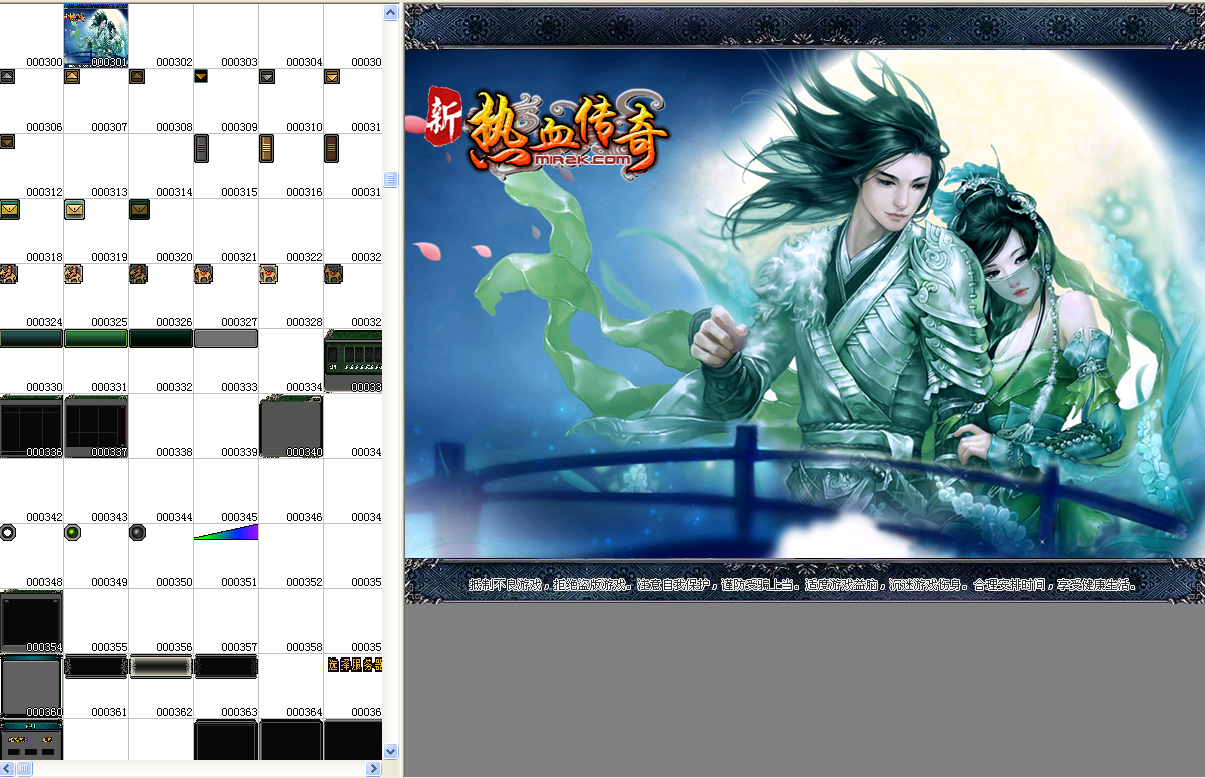Select the cell labeled 000358
1205x778 pixels.
pos(291,621)
